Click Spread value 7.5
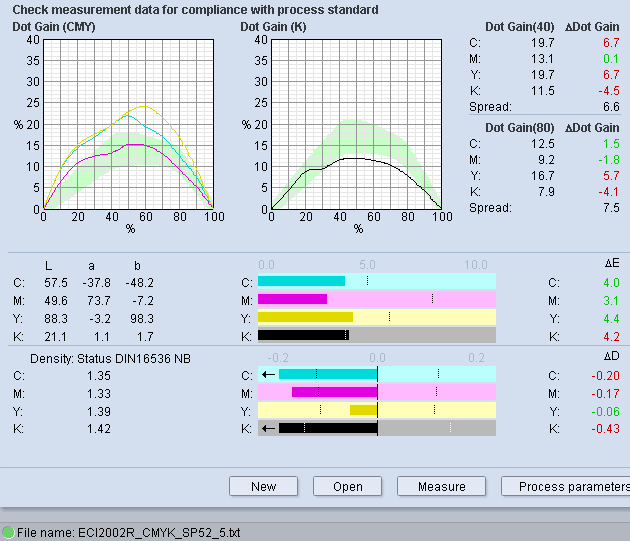This screenshot has width=630, height=541. coord(611,207)
